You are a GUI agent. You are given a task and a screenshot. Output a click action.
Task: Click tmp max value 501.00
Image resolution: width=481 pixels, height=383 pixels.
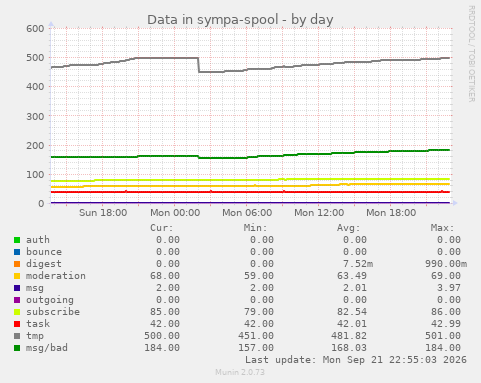click(x=443, y=336)
